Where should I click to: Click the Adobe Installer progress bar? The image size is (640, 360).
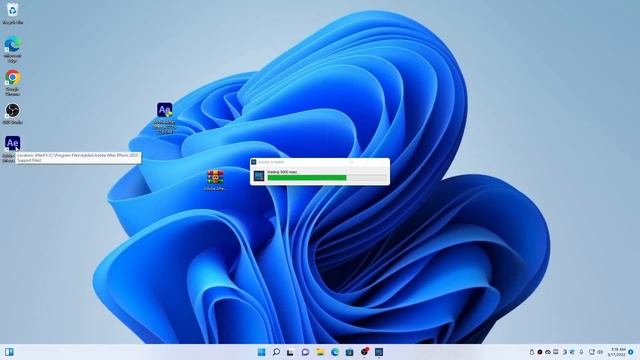point(327,177)
